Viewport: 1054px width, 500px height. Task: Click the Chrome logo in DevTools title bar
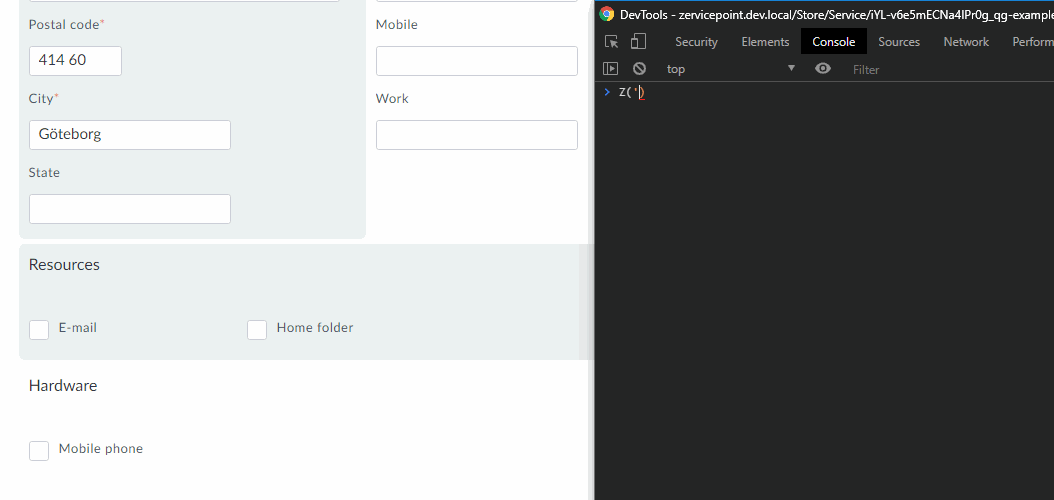tap(607, 14)
